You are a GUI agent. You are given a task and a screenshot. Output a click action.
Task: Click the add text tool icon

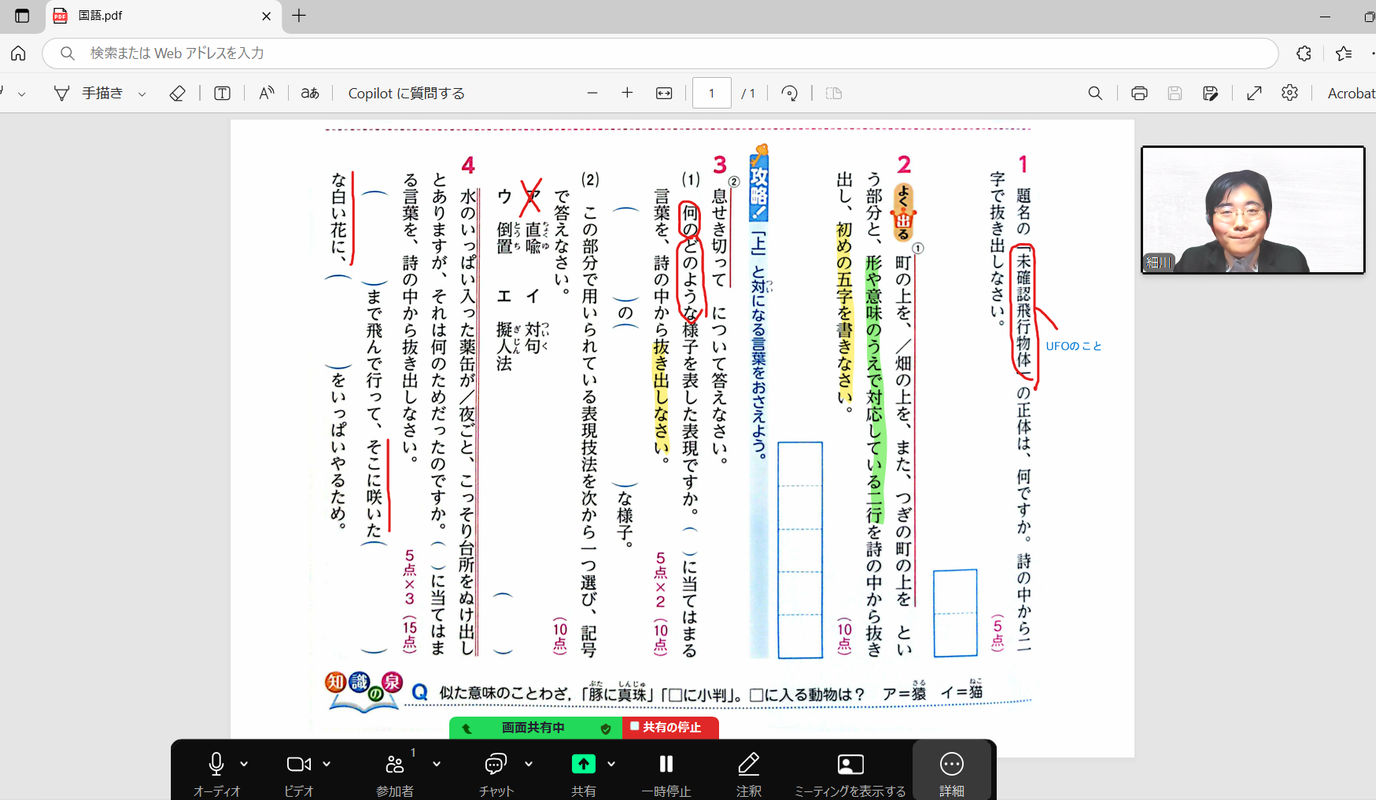[x=222, y=93]
